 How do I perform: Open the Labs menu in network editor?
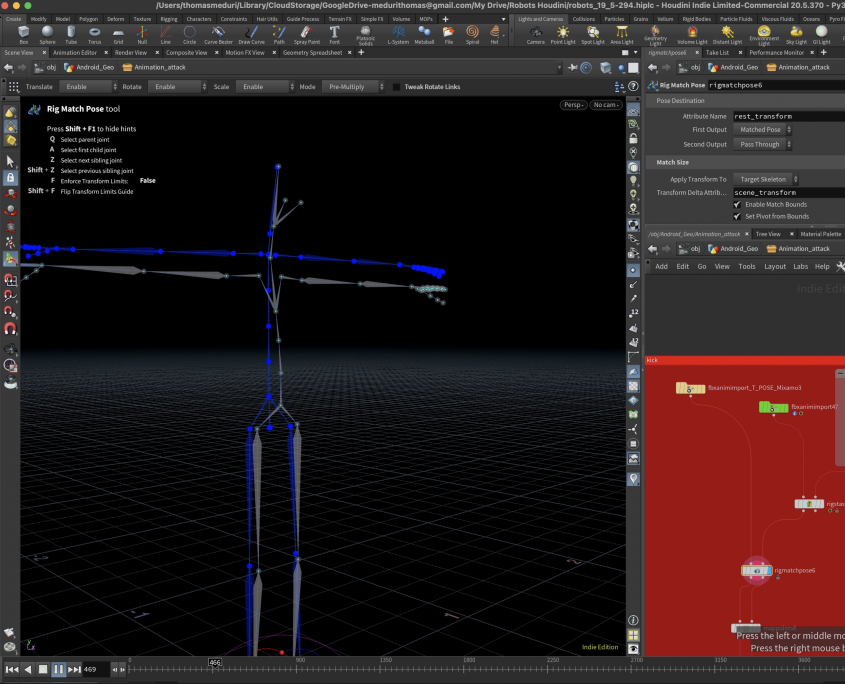point(801,266)
